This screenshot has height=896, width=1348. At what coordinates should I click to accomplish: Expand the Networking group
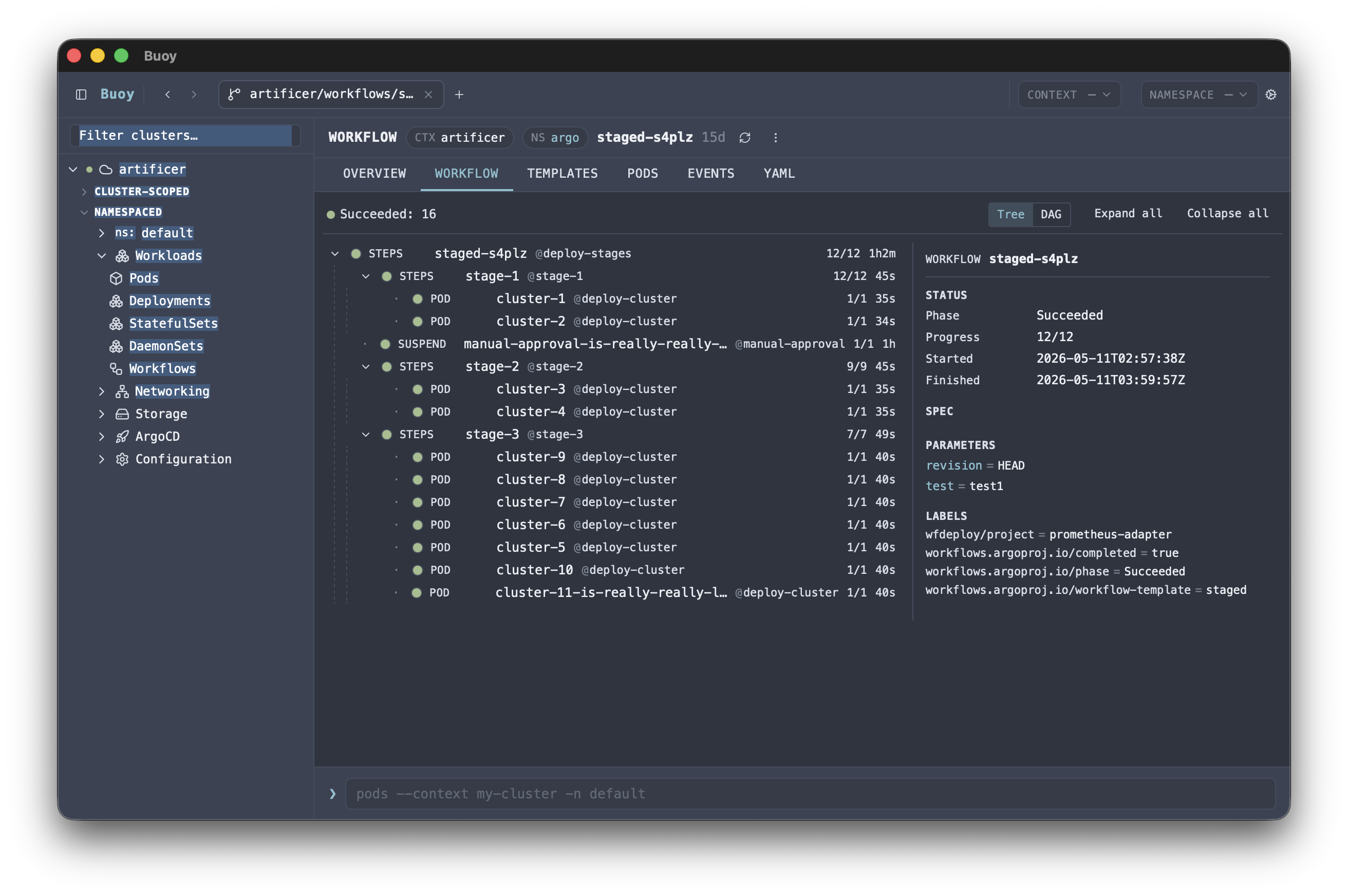[102, 391]
